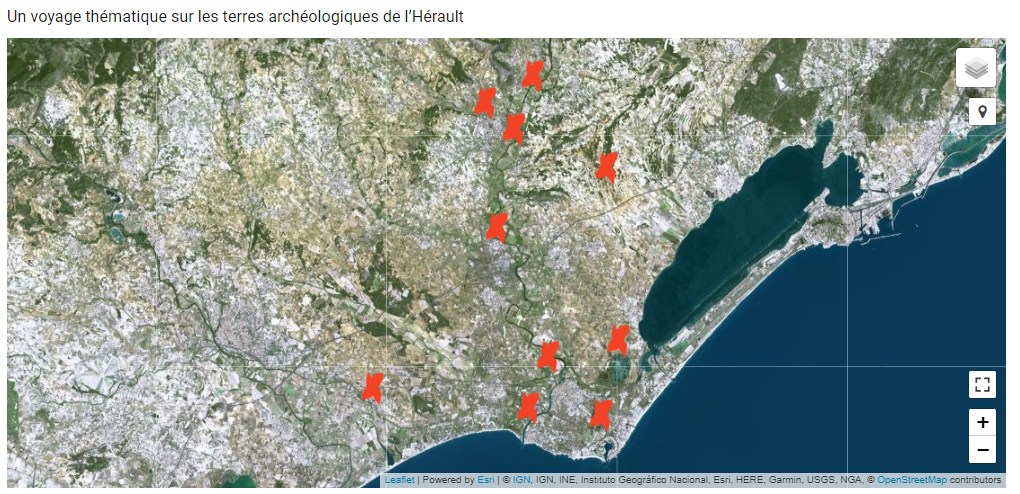Open the OpenStreetMap contributors link
This screenshot has height=494, width=1020.
[911, 480]
